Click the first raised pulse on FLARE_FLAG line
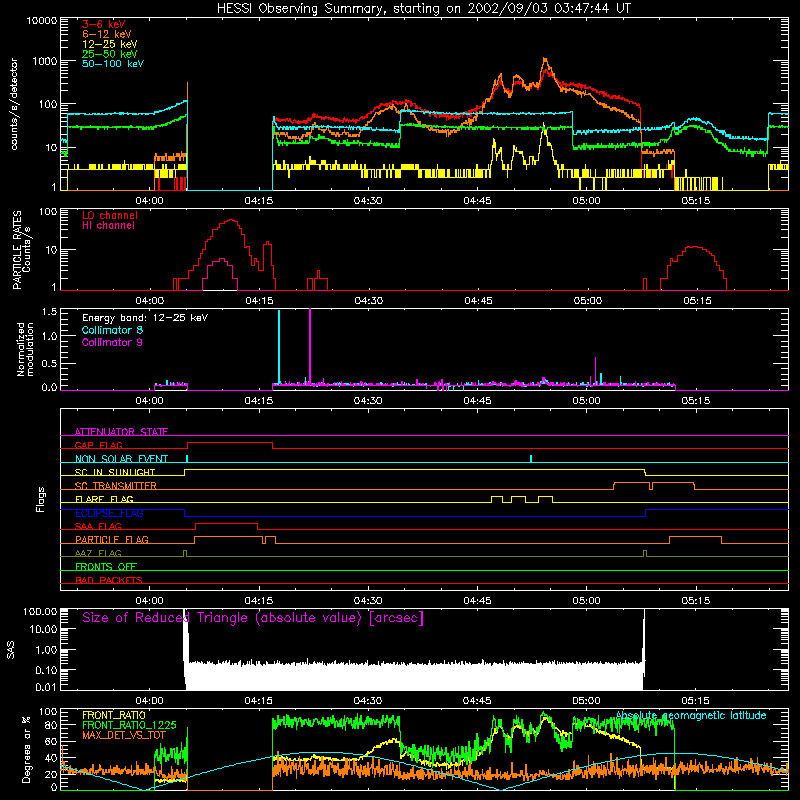Image resolution: width=800 pixels, height=800 pixels. (x=497, y=497)
